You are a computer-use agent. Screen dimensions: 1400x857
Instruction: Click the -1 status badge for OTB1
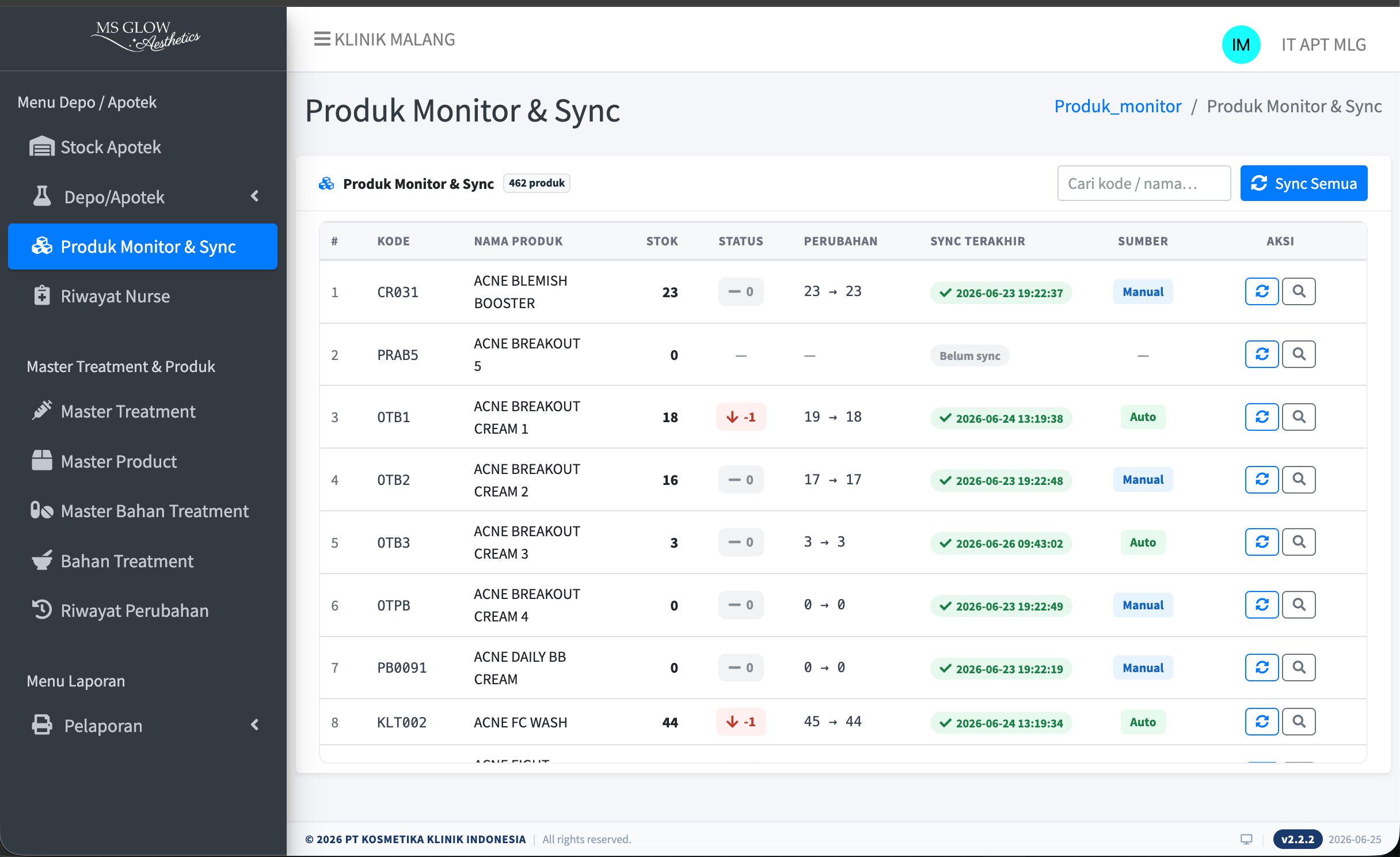pos(741,417)
